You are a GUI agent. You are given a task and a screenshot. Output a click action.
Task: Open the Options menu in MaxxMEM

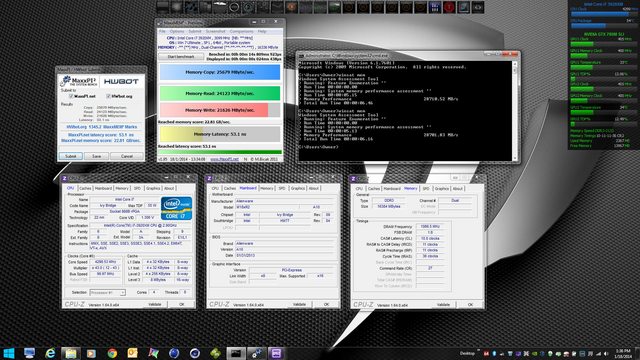click(x=177, y=31)
